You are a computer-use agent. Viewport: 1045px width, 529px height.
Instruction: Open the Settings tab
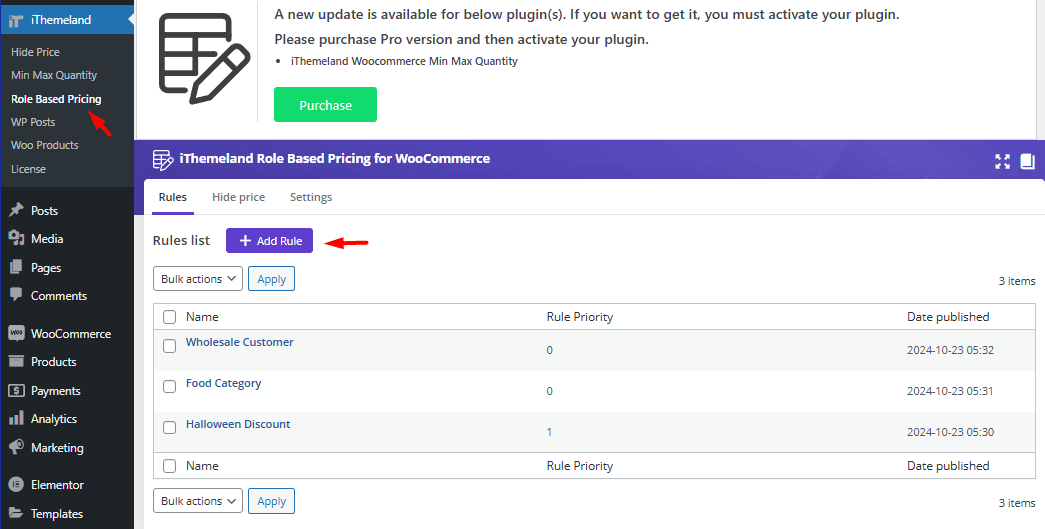pos(311,197)
